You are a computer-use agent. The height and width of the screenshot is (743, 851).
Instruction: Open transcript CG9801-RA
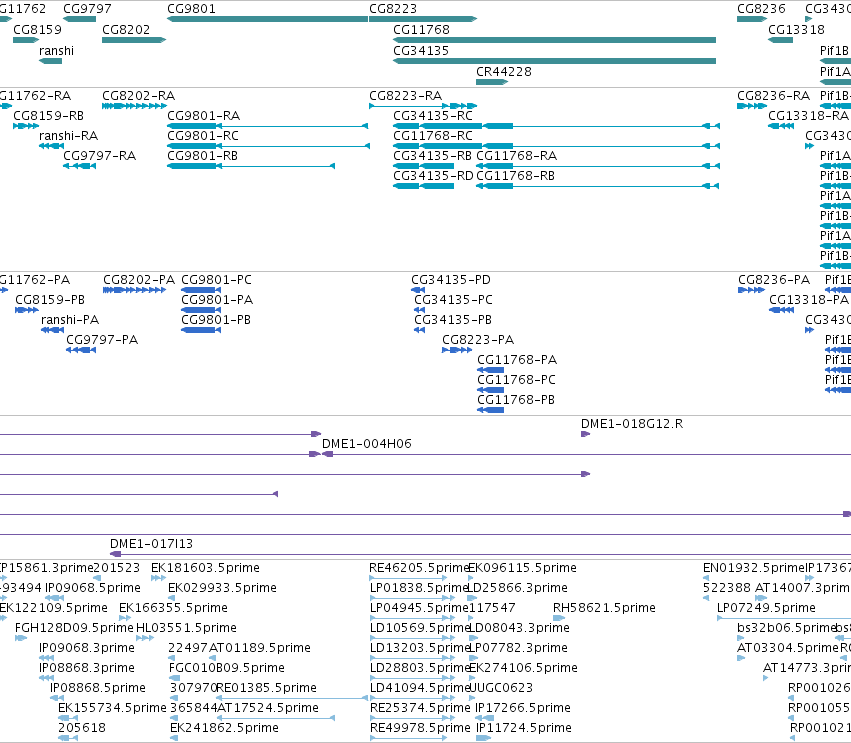pyautogui.click(x=204, y=116)
